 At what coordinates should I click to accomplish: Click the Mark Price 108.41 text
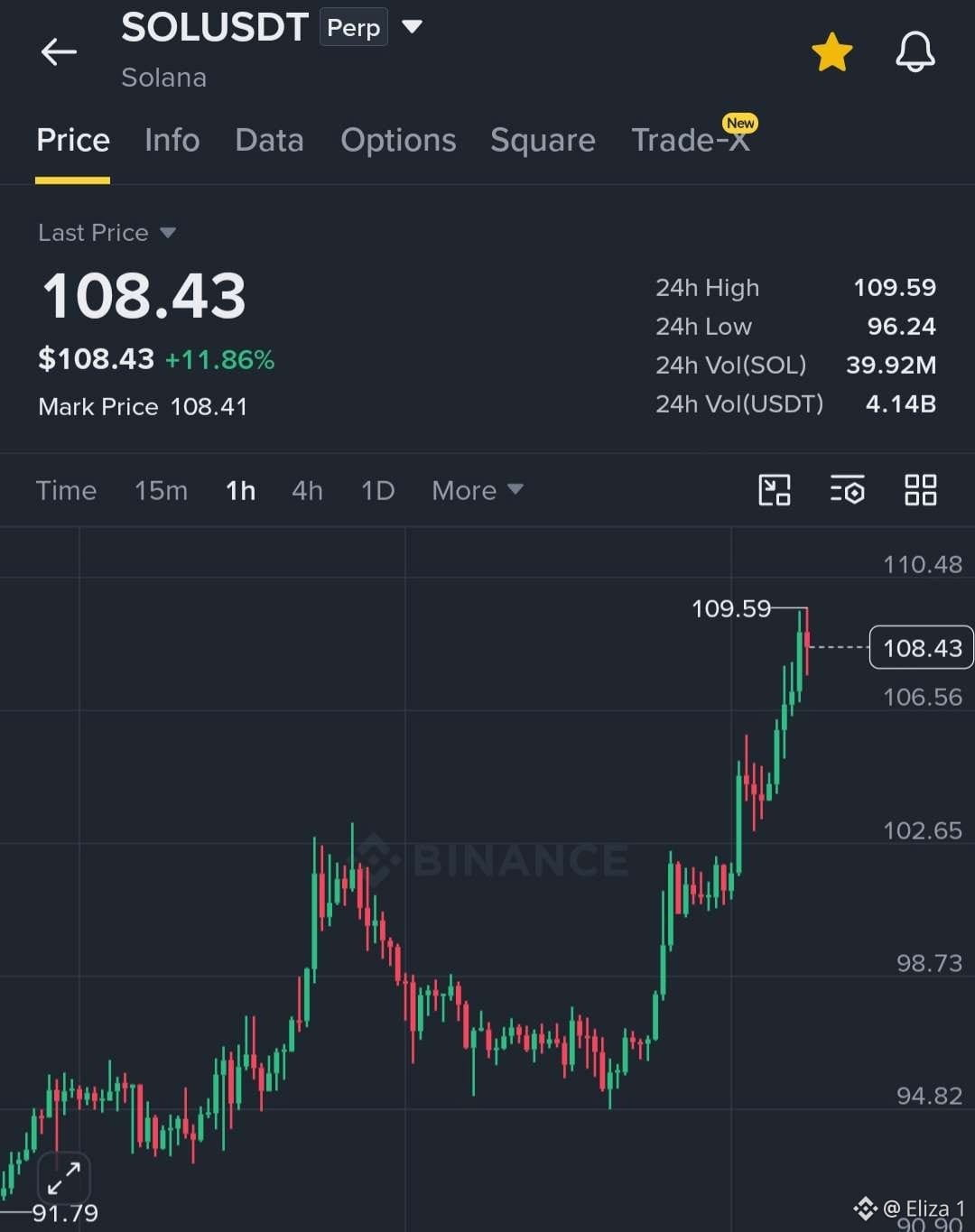[143, 407]
